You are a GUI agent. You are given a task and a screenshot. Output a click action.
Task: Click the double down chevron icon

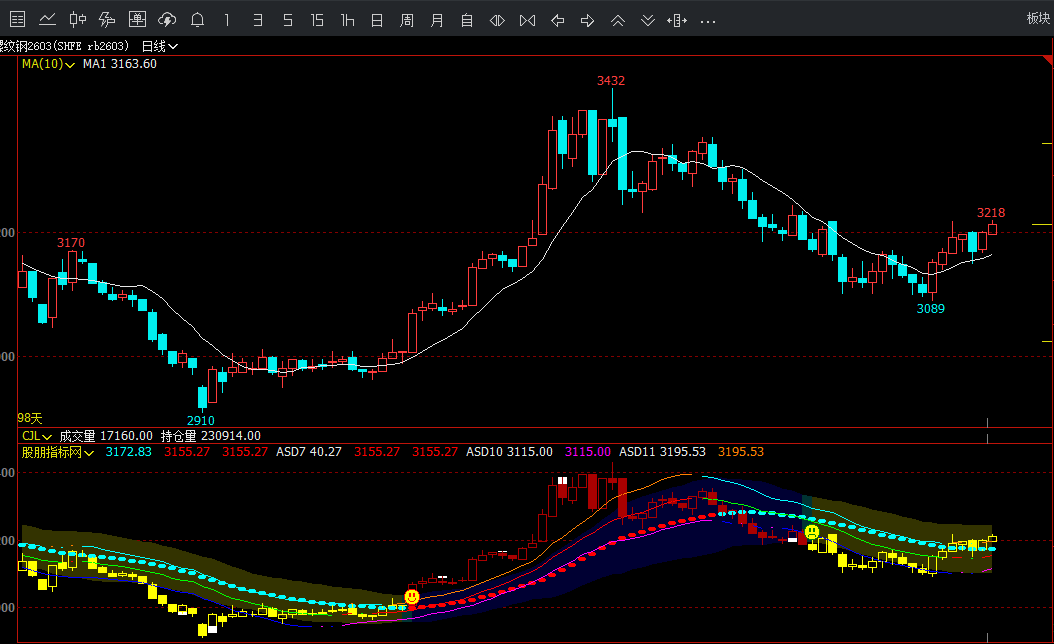[x=648, y=21]
